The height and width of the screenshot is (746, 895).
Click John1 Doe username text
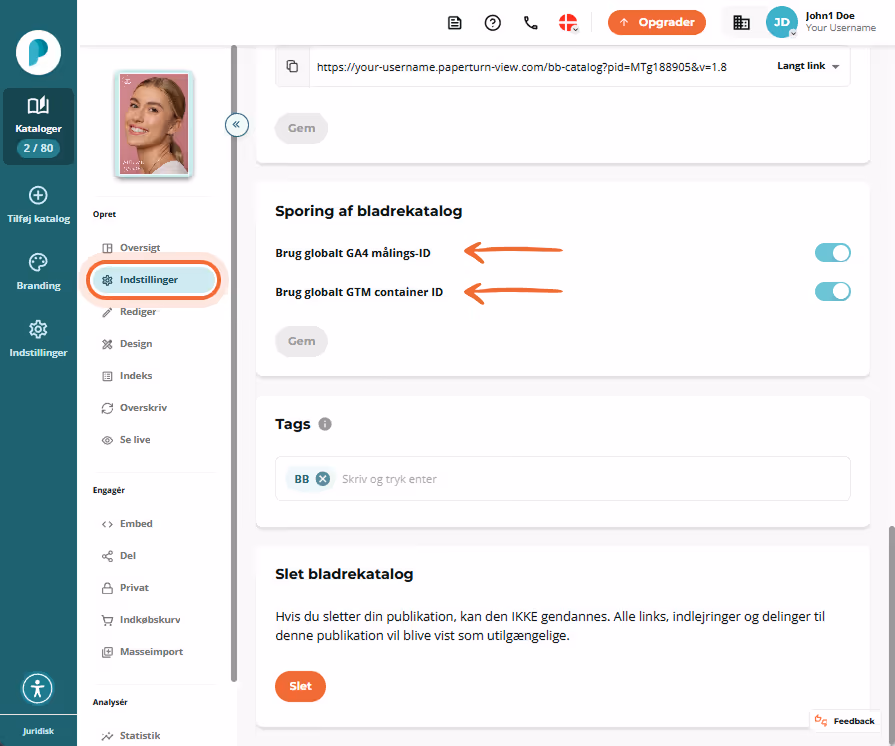830,16
